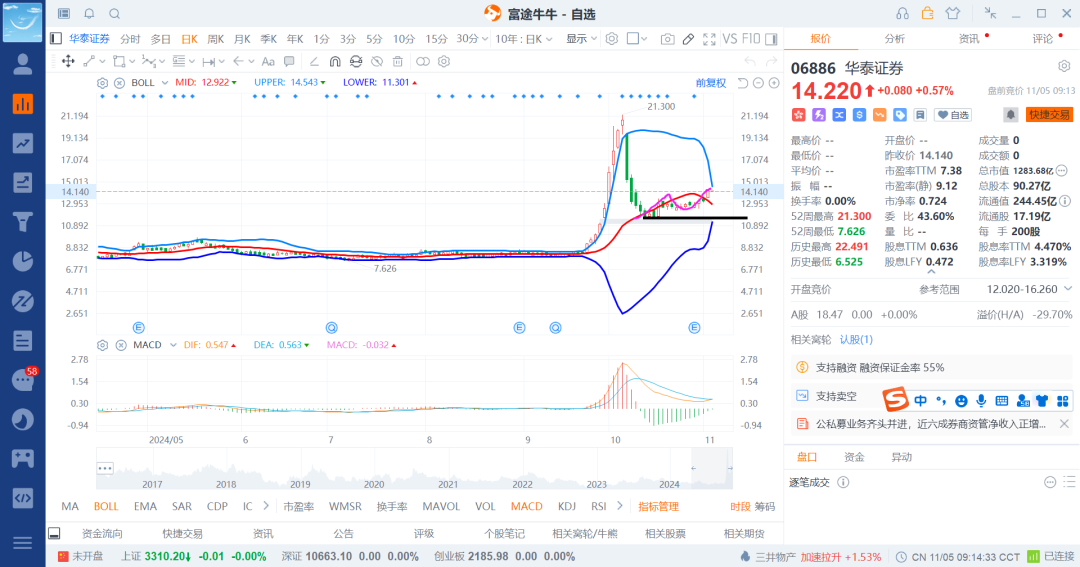Screen dimensions: 1080x567
Task: Open search magnifier in title bar
Action: 115,14
